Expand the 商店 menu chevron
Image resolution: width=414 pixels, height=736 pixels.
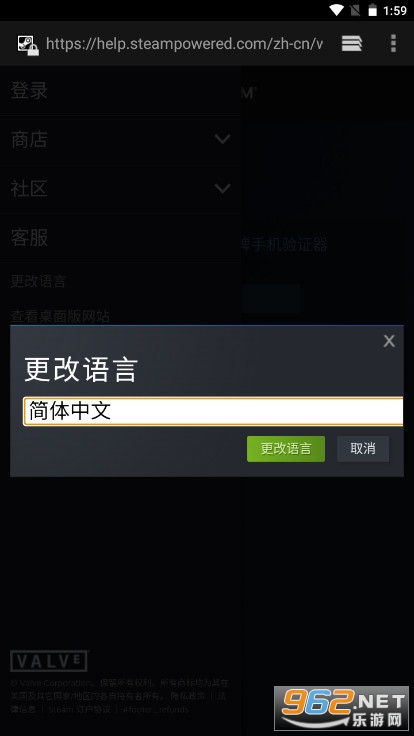tap(222, 139)
